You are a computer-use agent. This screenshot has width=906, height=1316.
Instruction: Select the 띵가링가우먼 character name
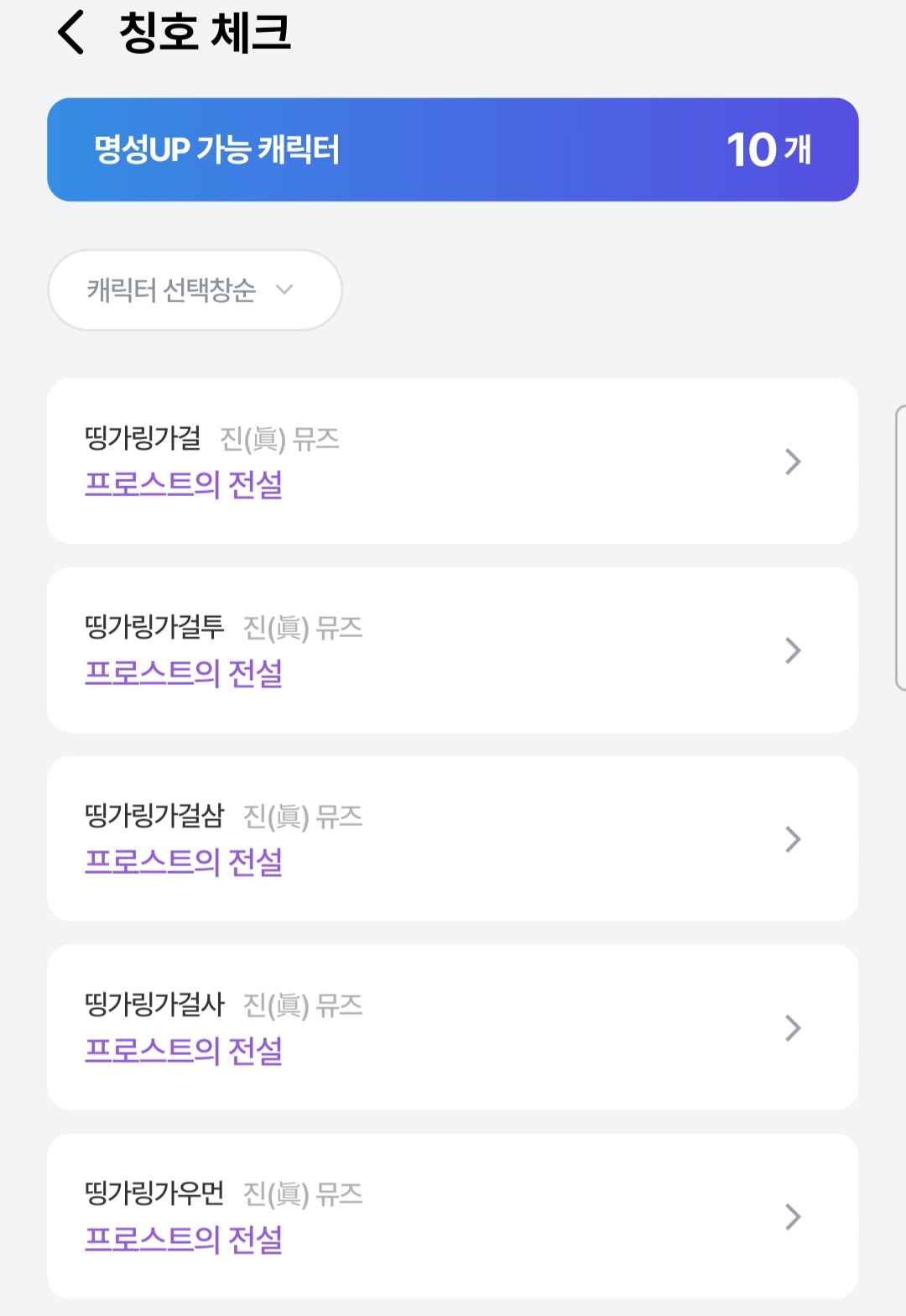click(x=154, y=1193)
